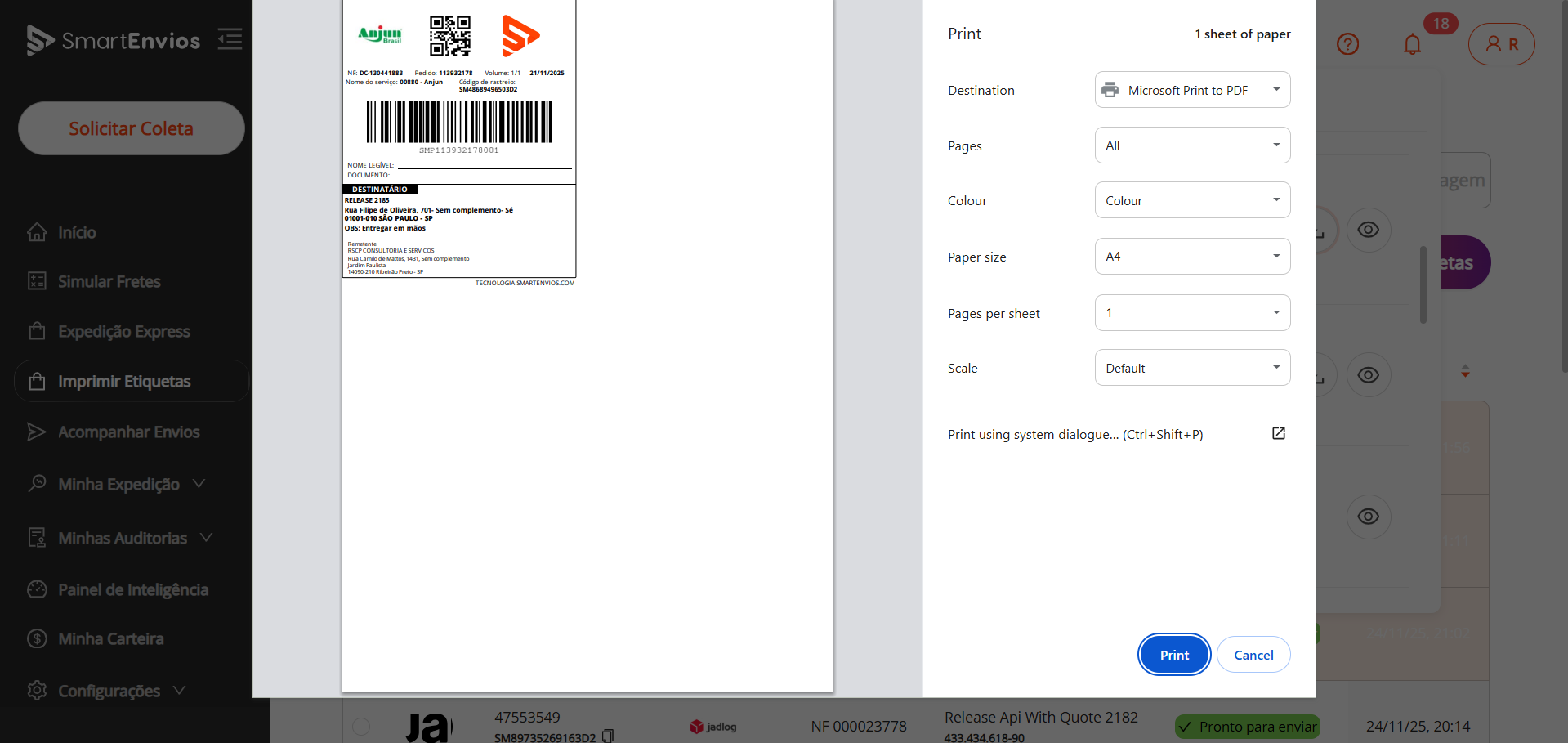The width and height of the screenshot is (1568, 743).
Task: Click the user profile avatar icon
Action: [1501, 44]
